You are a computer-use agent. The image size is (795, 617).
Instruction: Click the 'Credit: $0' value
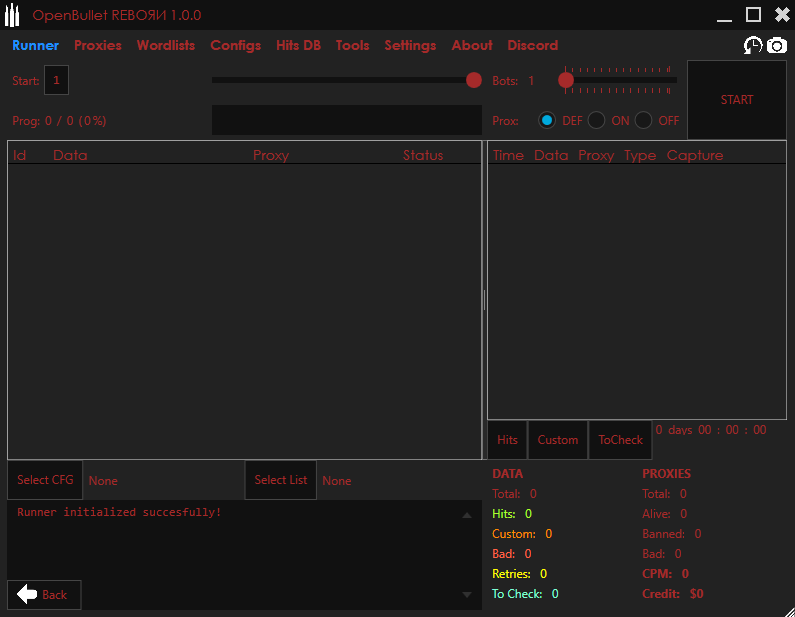[x=673, y=594]
